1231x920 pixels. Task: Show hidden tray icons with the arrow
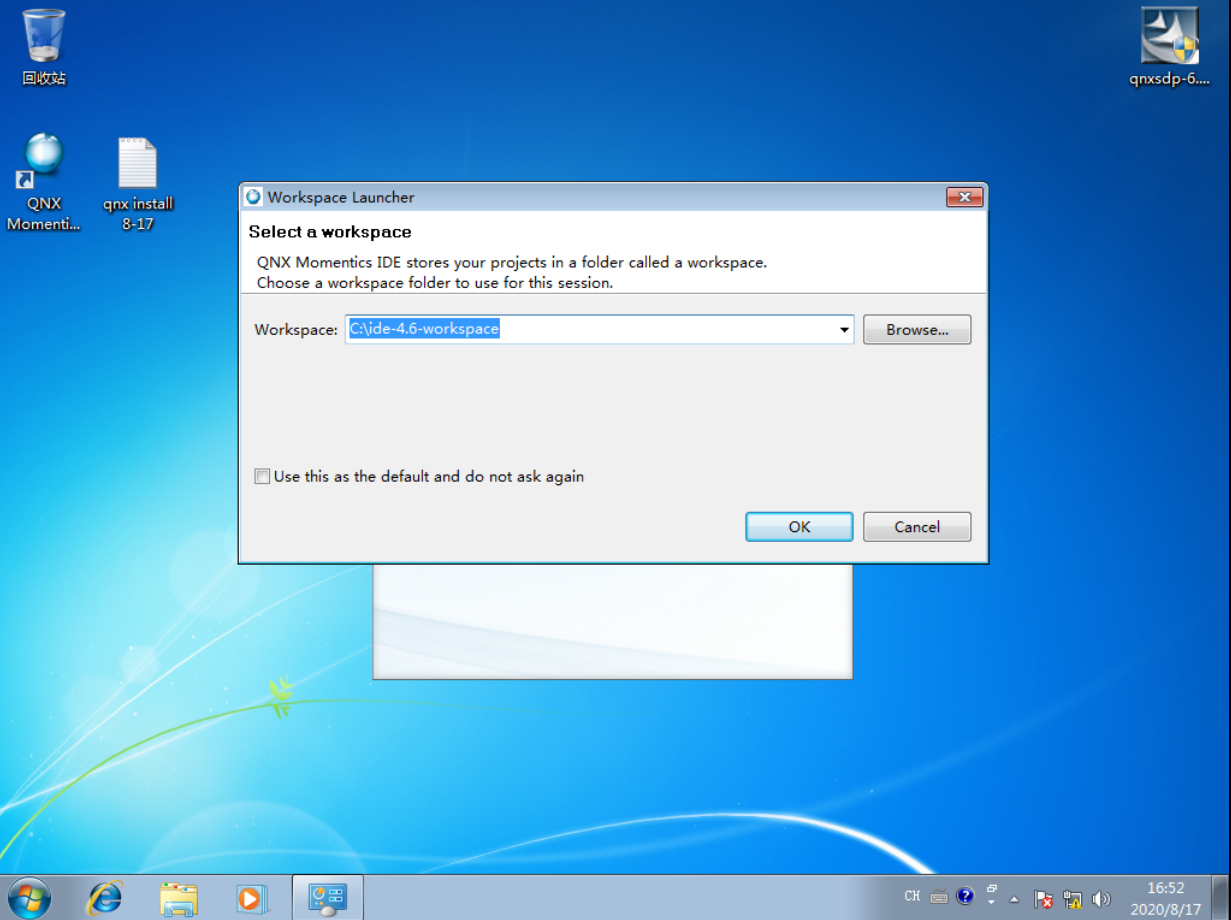(x=1014, y=897)
